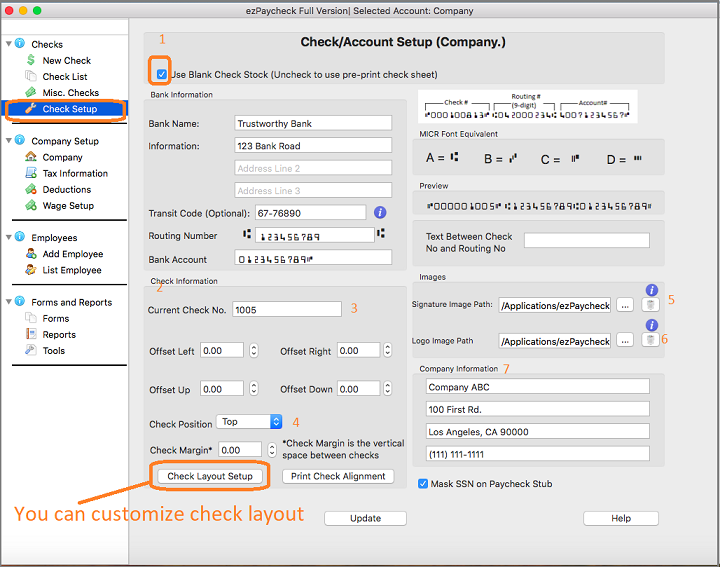Click the info icon beside Transit Code
Viewport: 720px width, 567px height.
pyautogui.click(x=380, y=213)
